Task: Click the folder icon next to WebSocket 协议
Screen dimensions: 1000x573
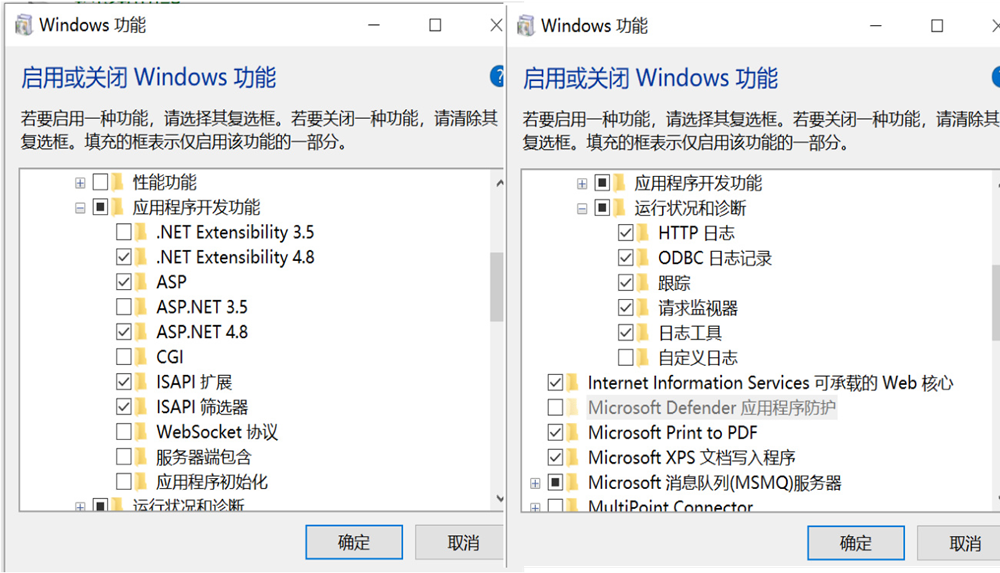Action: 141,432
